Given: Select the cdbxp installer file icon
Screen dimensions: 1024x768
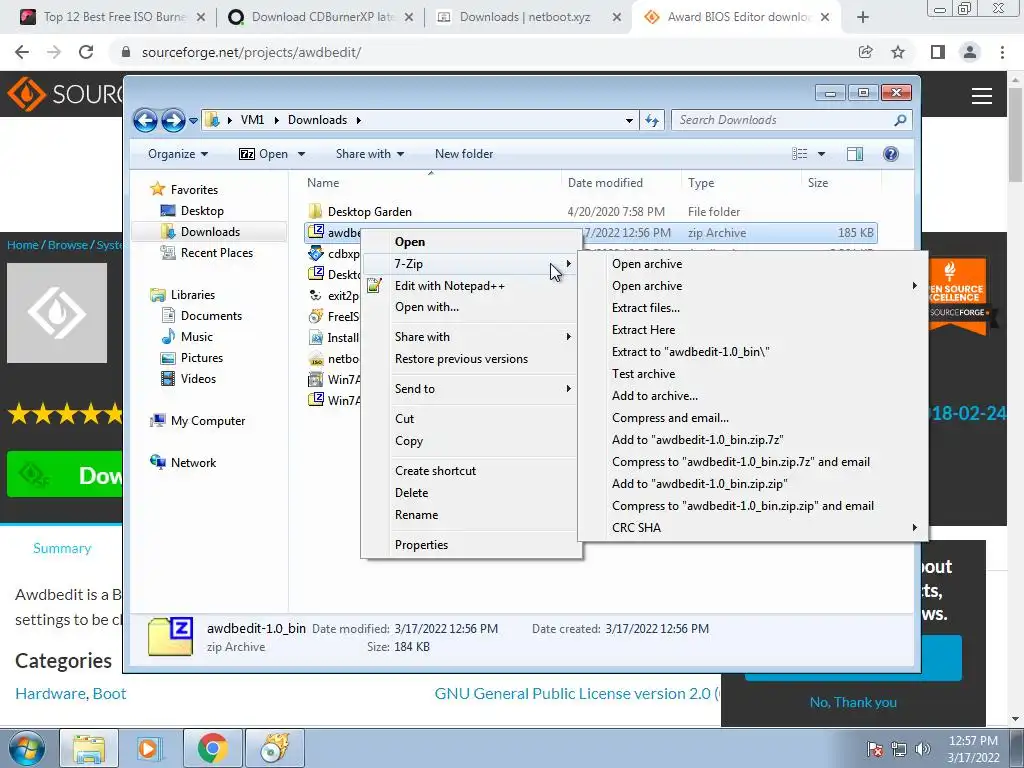Looking at the screenshot, I should tap(315, 253).
